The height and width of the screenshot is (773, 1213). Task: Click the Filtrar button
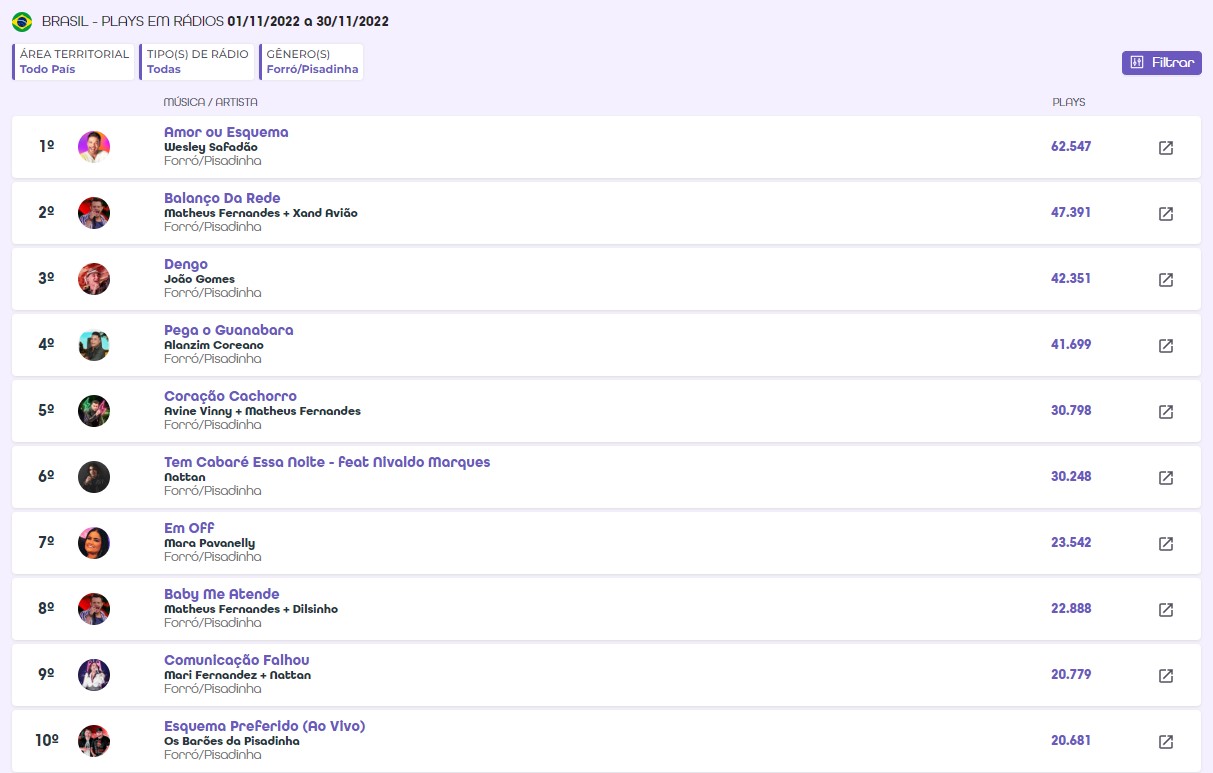(x=1162, y=63)
